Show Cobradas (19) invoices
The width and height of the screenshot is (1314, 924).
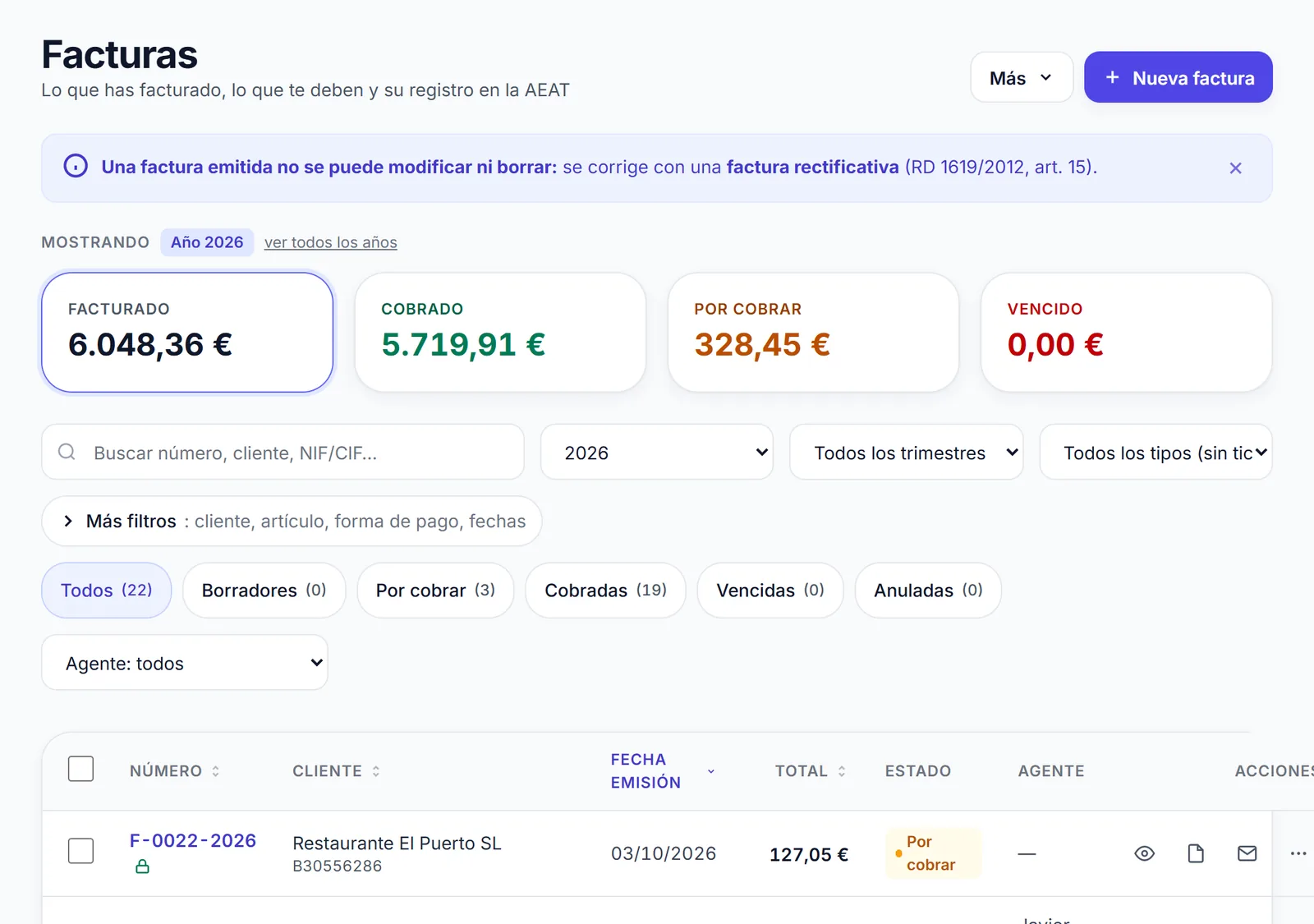(x=605, y=590)
